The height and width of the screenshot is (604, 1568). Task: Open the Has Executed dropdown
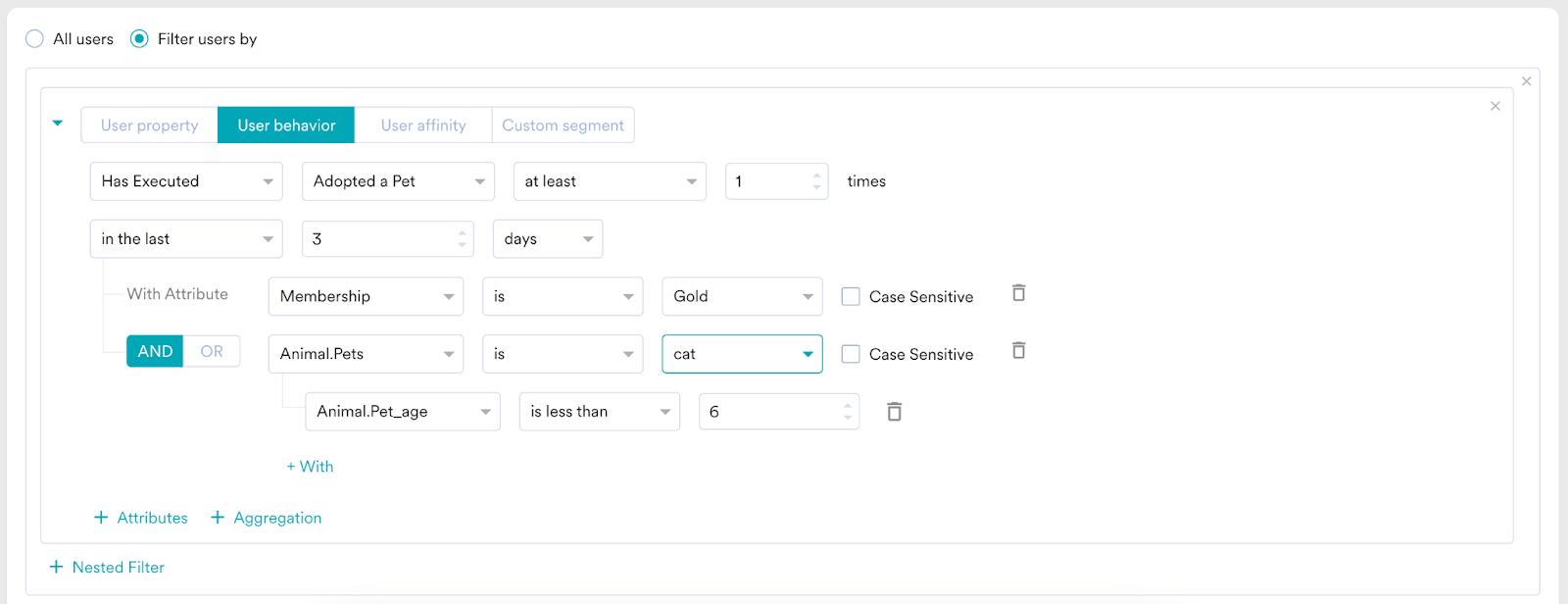click(x=186, y=181)
